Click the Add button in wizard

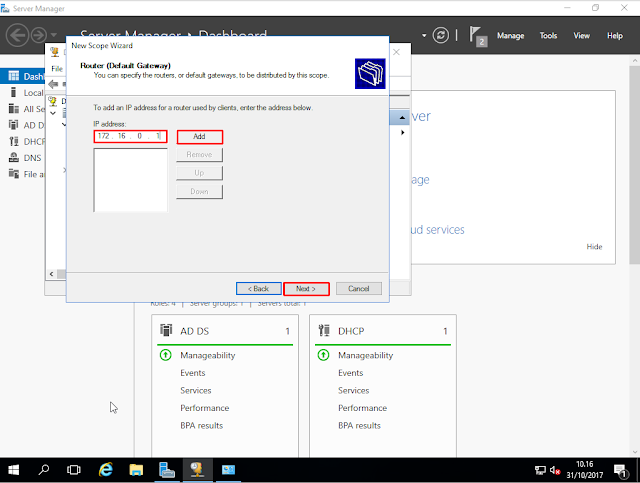click(200, 137)
